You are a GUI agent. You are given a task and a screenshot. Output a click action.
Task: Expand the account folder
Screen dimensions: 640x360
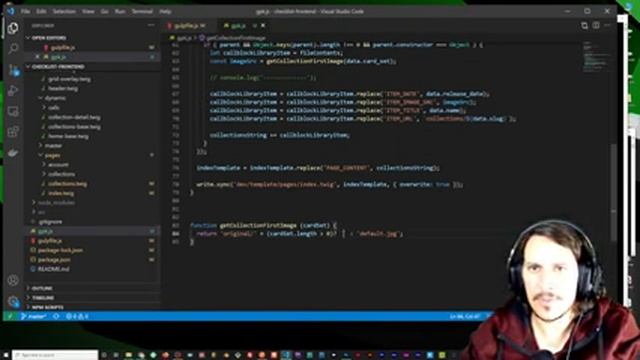click(x=58, y=164)
